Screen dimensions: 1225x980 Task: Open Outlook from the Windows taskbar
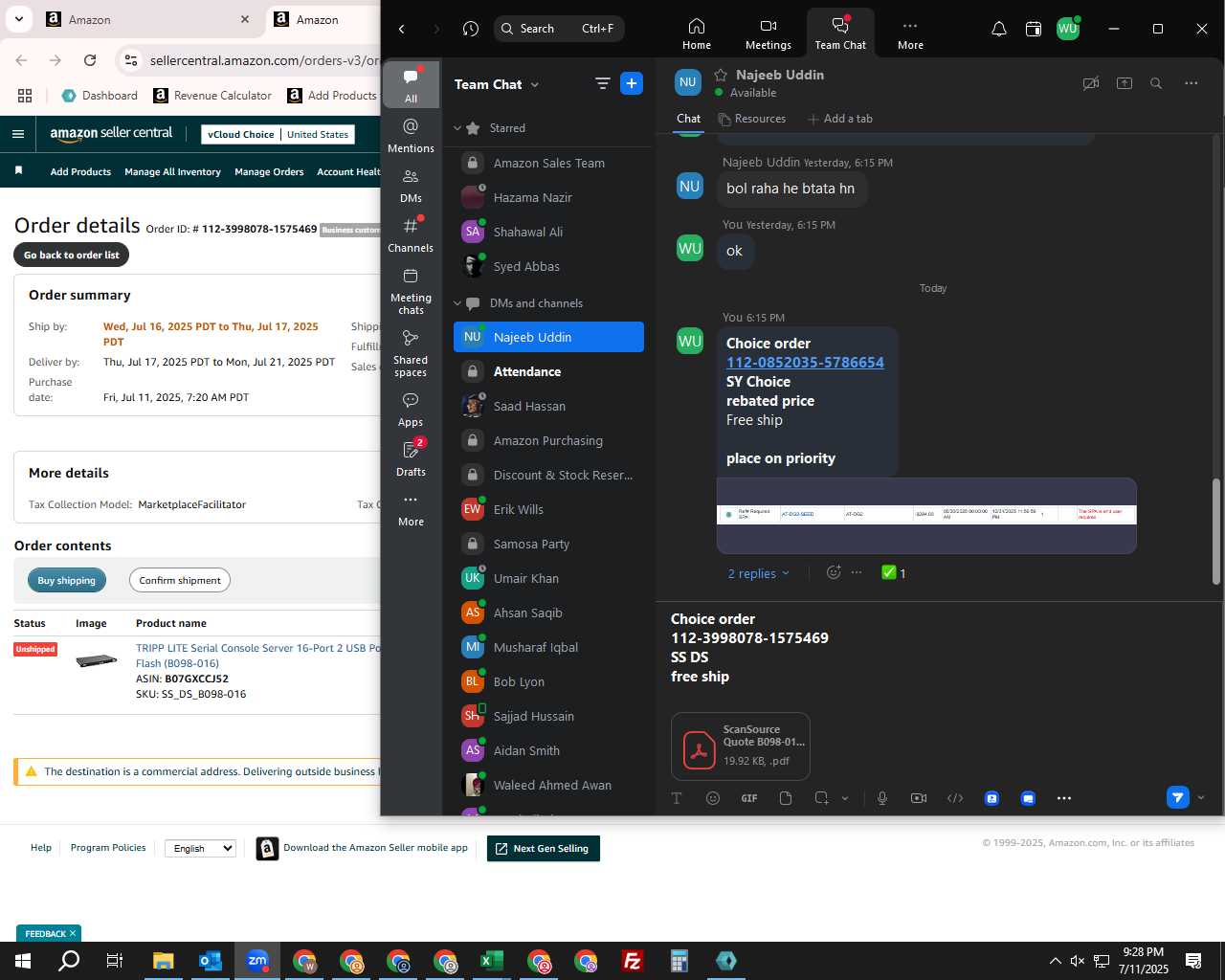pyautogui.click(x=211, y=961)
